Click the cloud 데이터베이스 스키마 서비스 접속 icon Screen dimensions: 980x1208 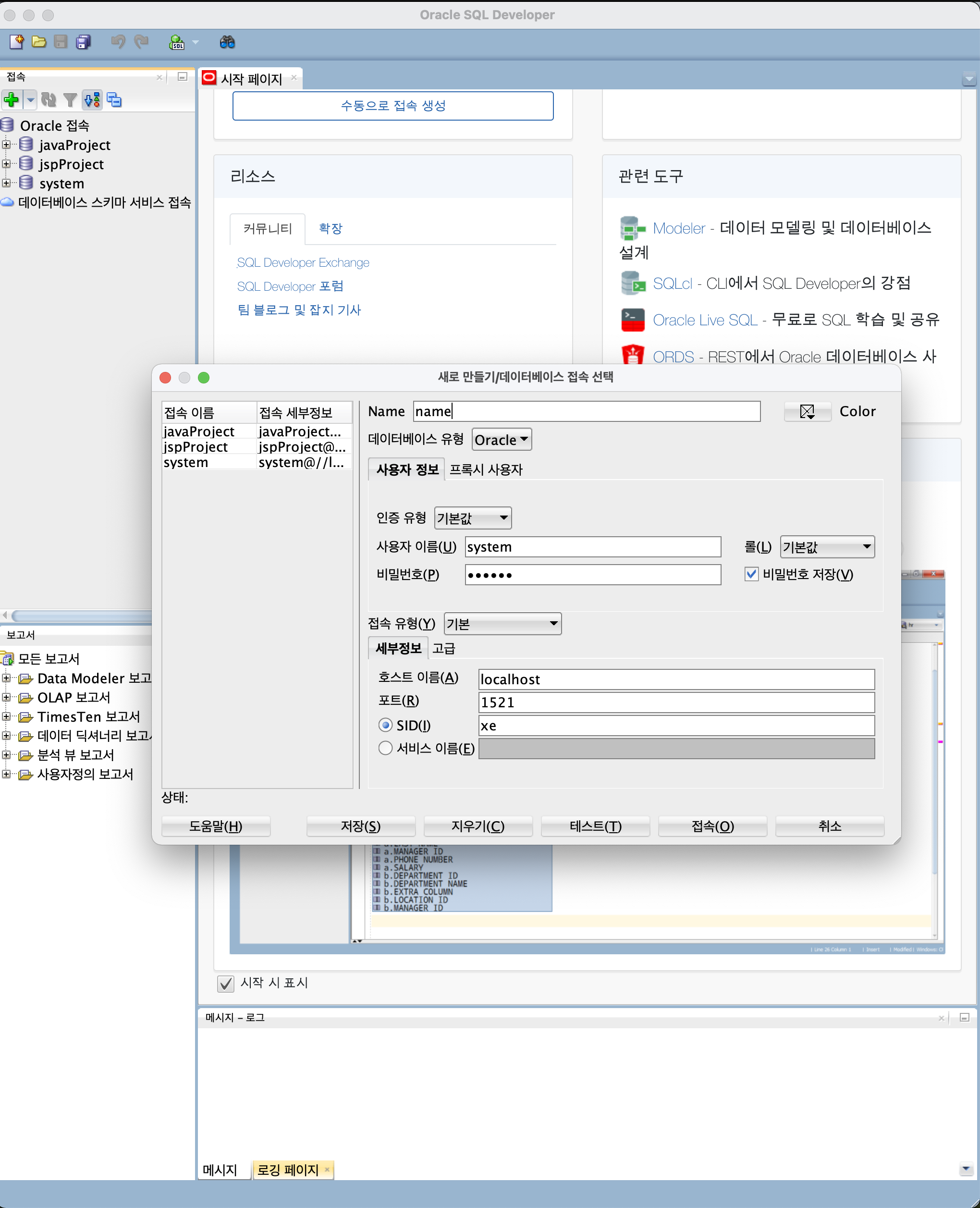(7, 202)
